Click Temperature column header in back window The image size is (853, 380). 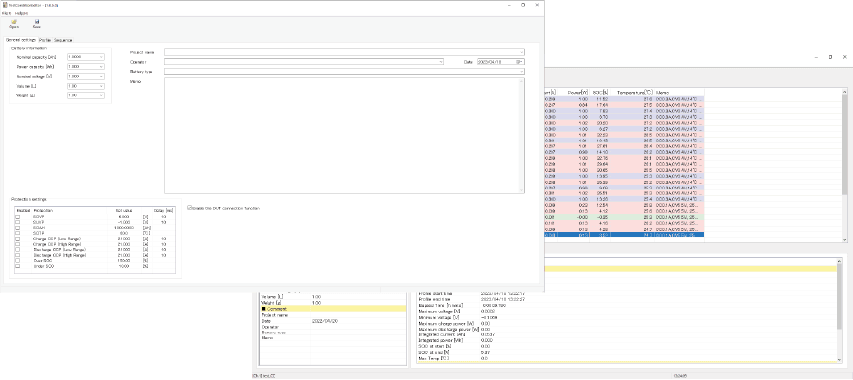click(x=634, y=92)
